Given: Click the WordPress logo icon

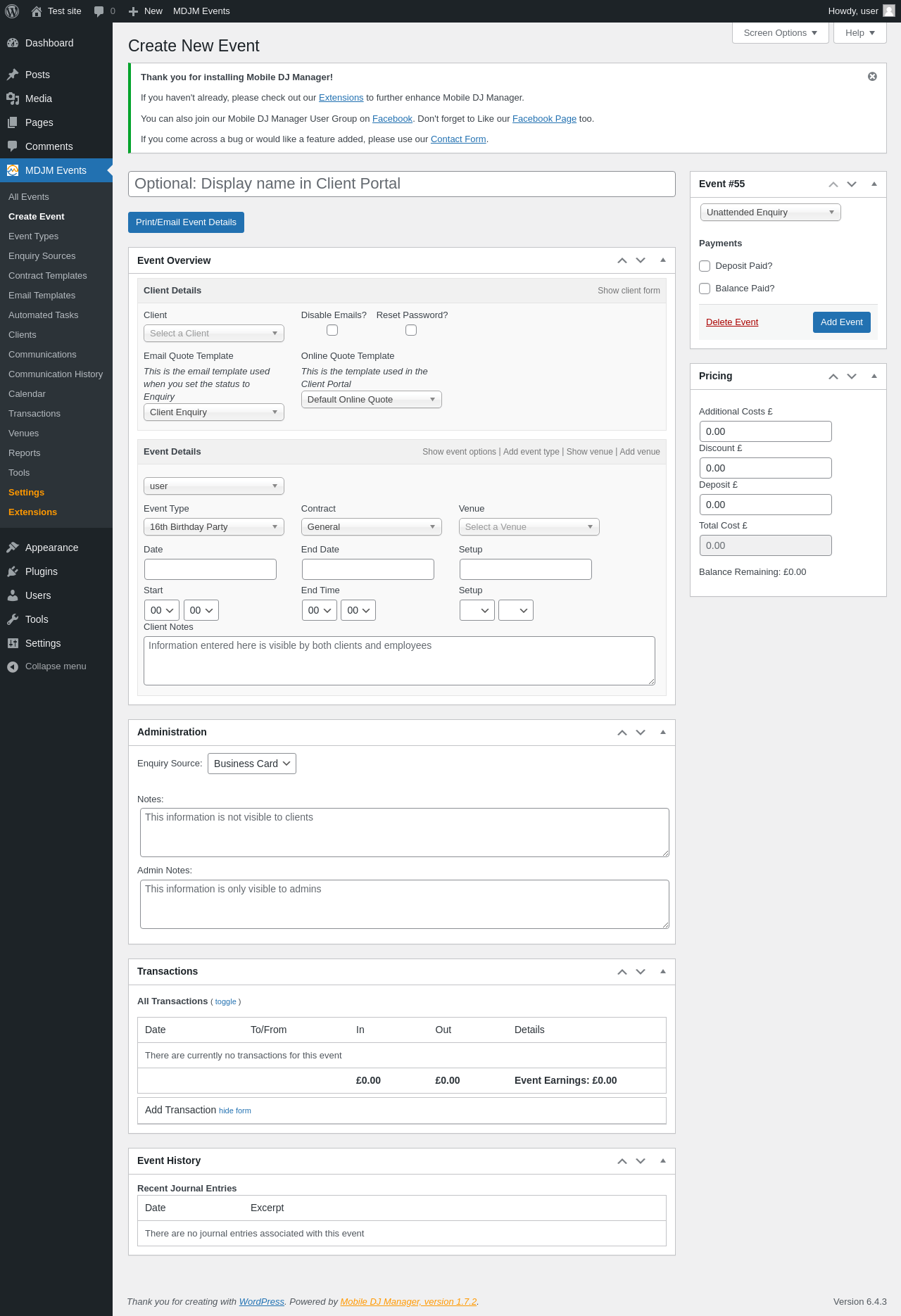Looking at the screenshot, I should pyautogui.click(x=12, y=11).
